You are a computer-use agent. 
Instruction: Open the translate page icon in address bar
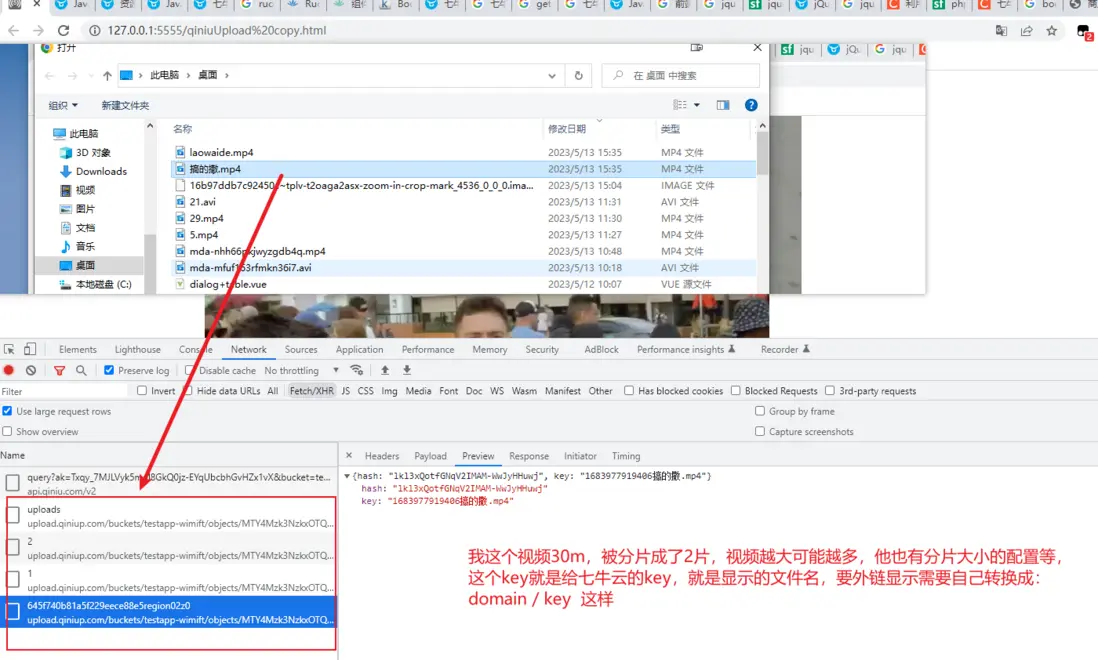coord(1001,31)
